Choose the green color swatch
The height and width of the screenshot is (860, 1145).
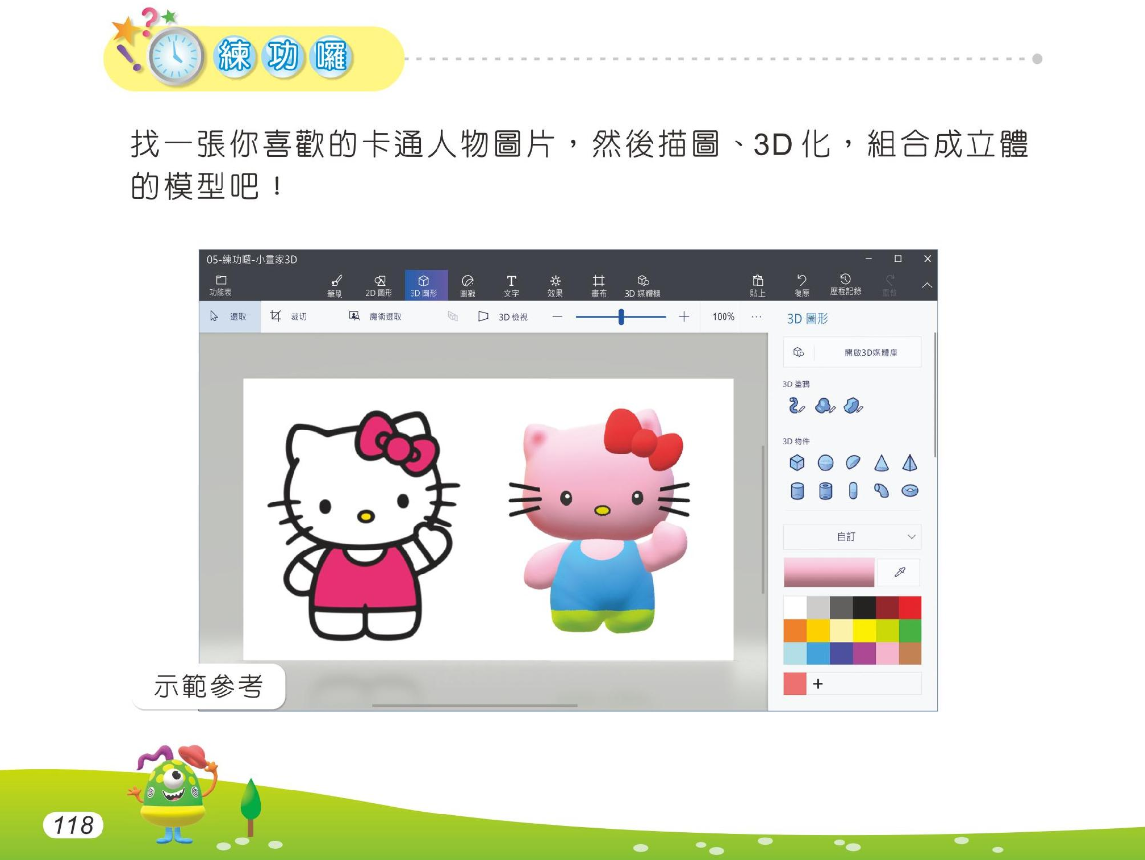[910, 630]
